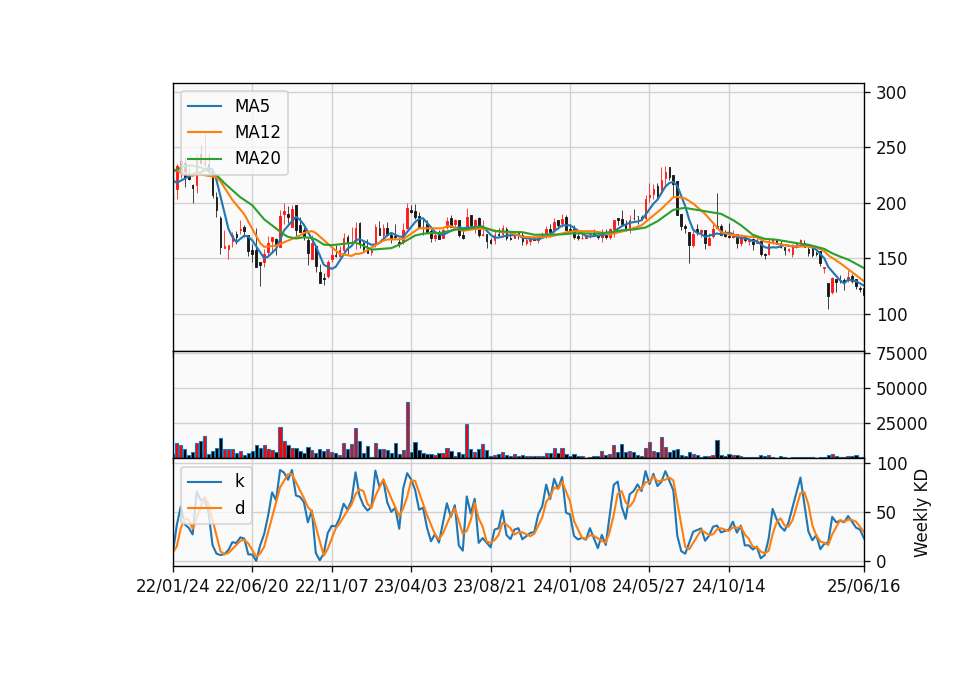Screen dimensions: 960x690
Task: Click the 100 price axis label
Action: 891,315
